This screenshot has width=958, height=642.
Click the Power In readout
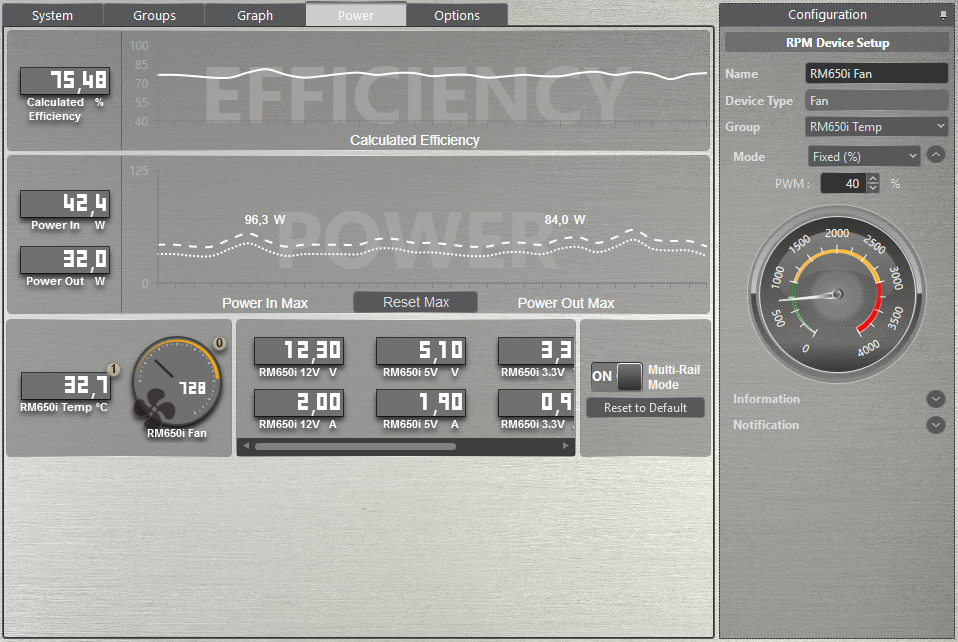65,204
